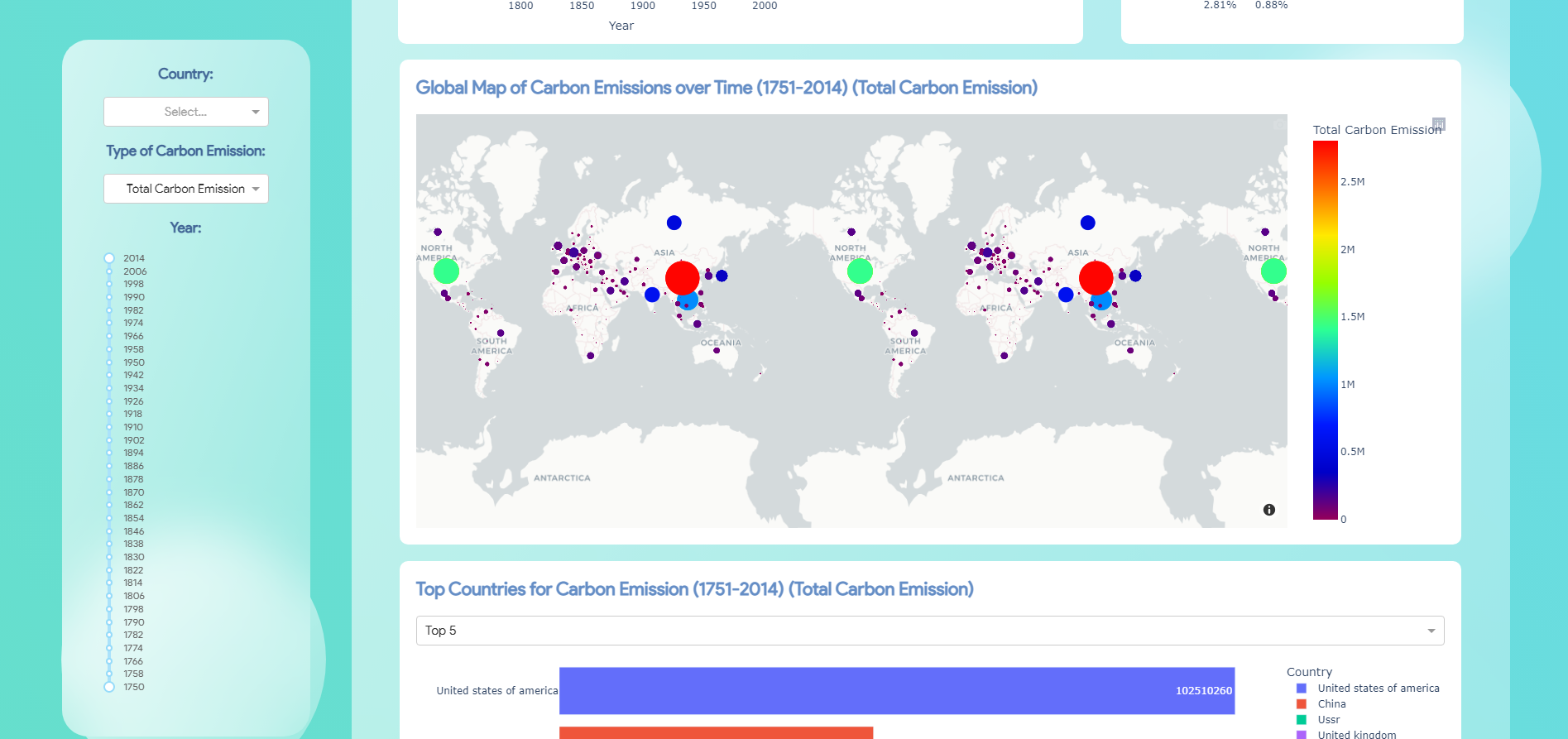Image resolution: width=1568 pixels, height=739 pixels.
Task: Click the 1854 year label
Action: (133, 518)
